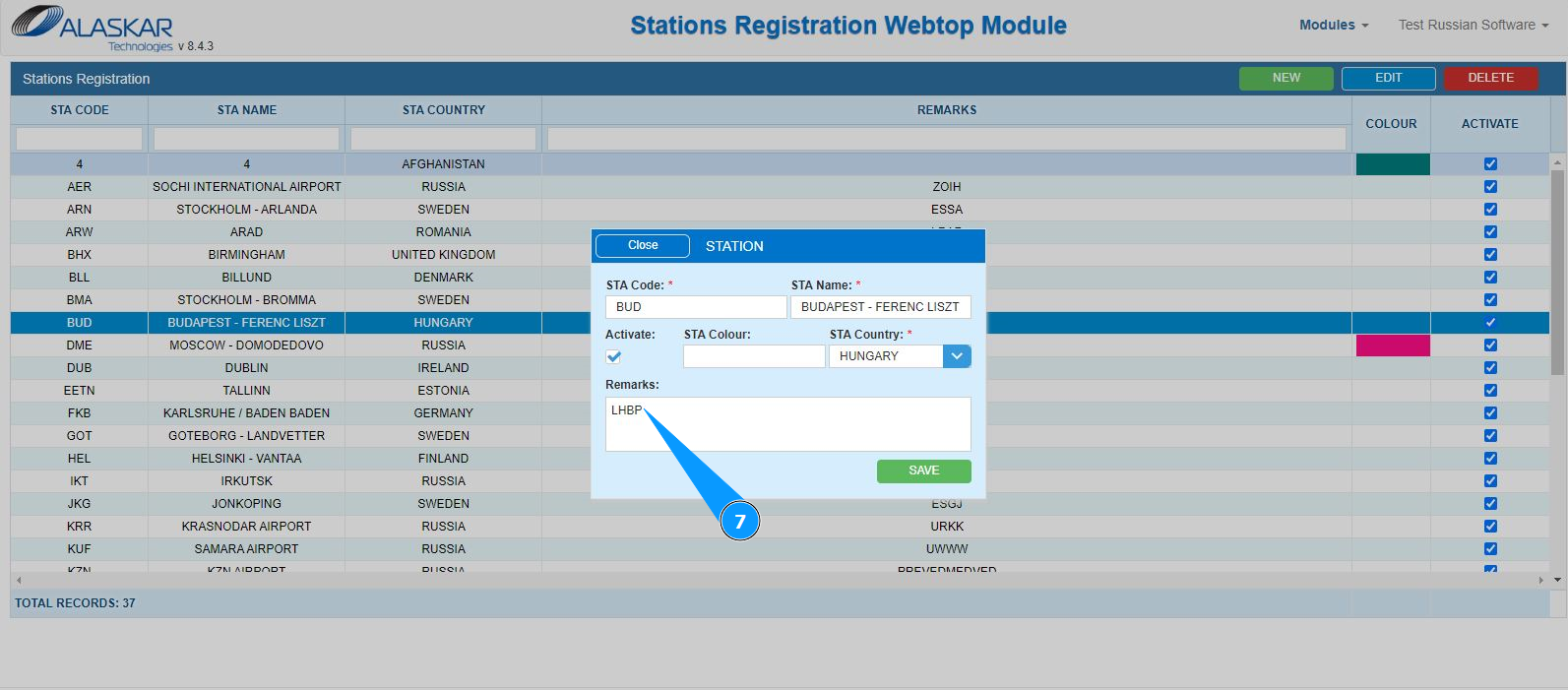Screen dimensions: 1568x690
Task: Toggle the Activate checkbox for DUB row
Action: 1490,368
